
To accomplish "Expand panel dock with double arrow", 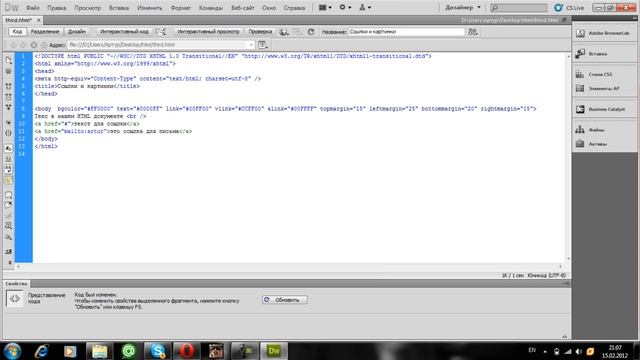I will click(x=634, y=18).
